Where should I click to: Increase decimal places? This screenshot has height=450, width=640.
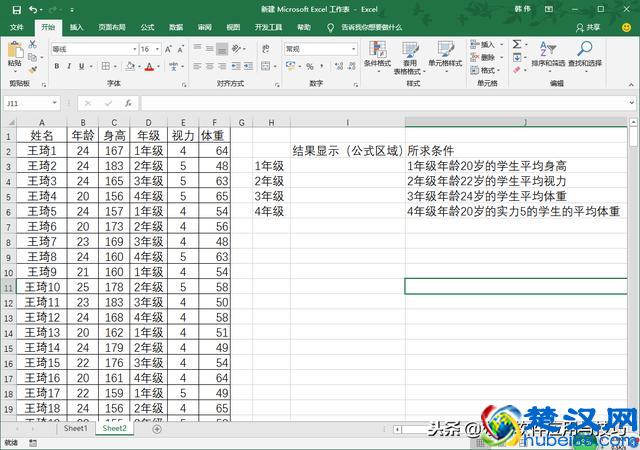point(339,66)
